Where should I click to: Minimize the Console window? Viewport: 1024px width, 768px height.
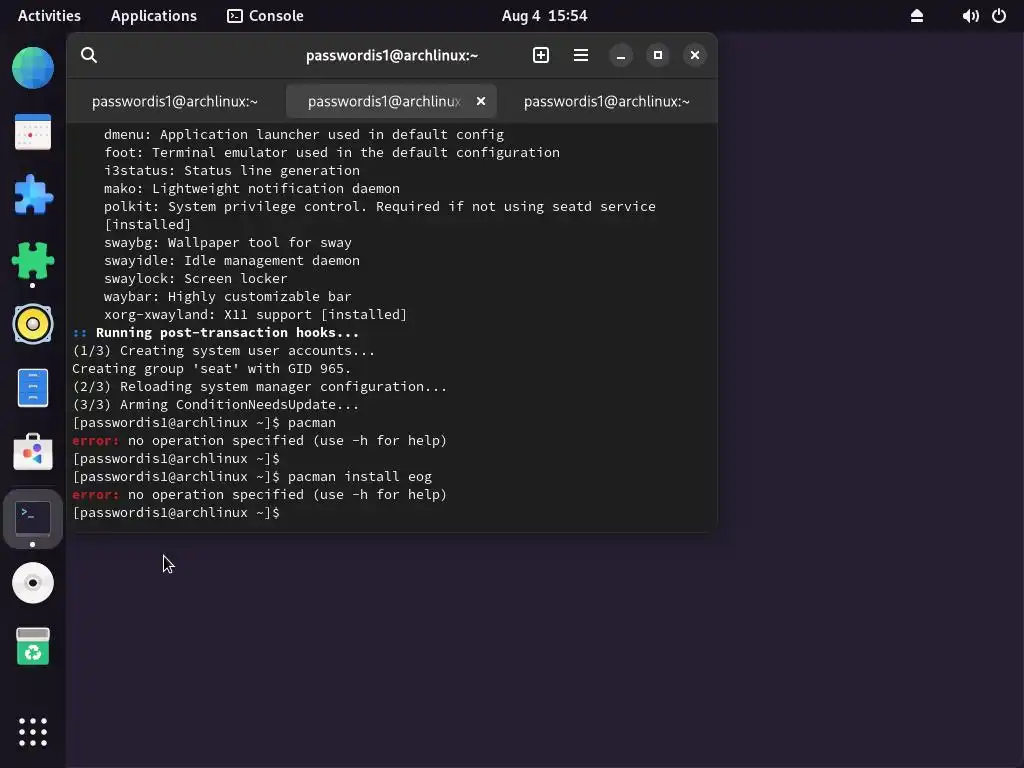621,56
